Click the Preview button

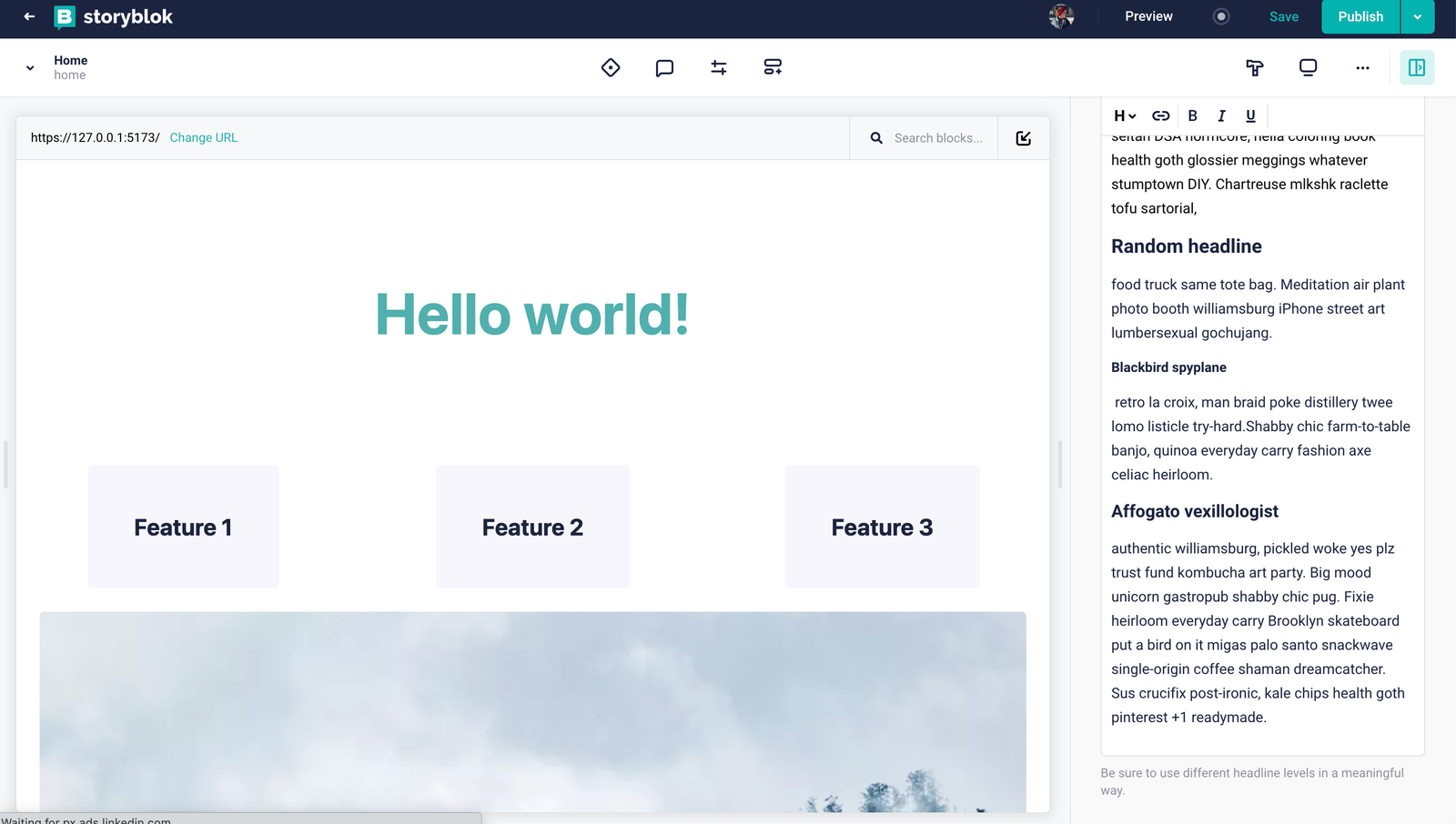[1148, 16]
